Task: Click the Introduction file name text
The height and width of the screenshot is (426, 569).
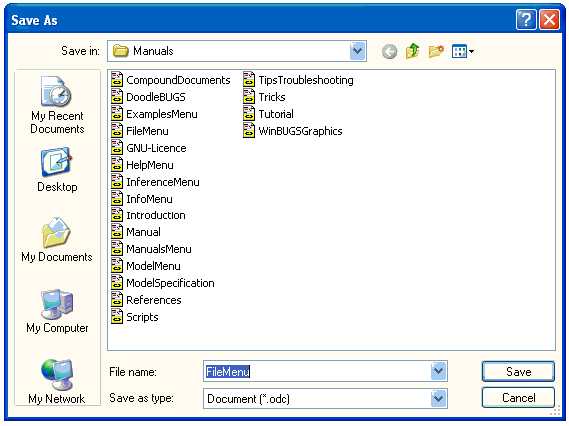Action: (x=156, y=215)
